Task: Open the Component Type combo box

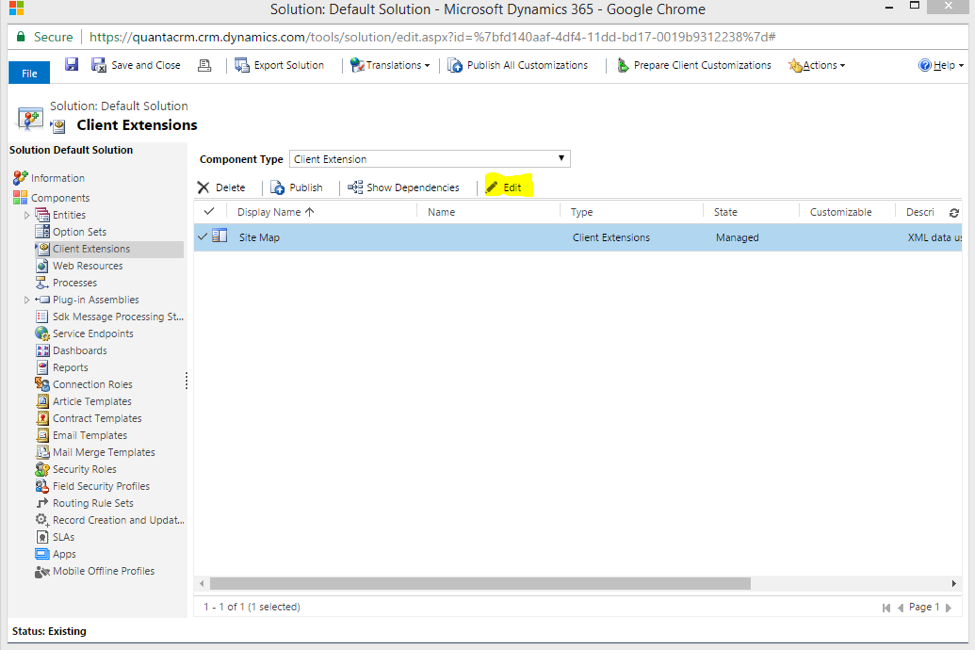Action: 430,159
